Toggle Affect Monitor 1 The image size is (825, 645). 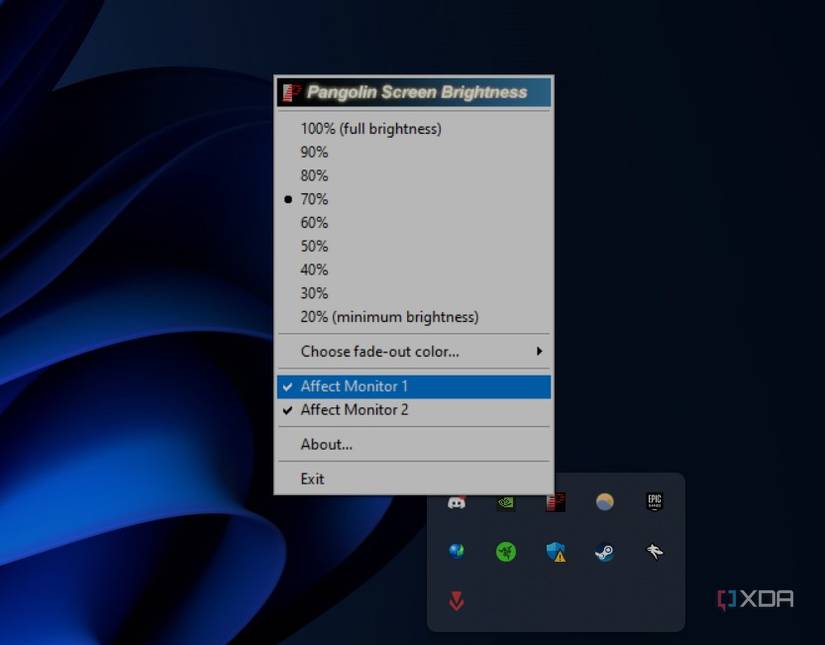(x=414, y=387)
